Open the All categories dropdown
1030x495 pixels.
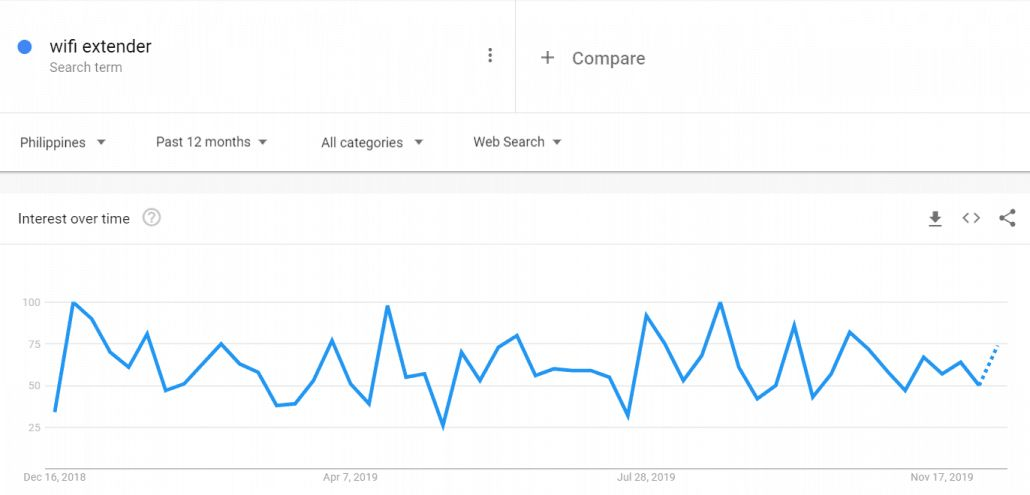372,142
